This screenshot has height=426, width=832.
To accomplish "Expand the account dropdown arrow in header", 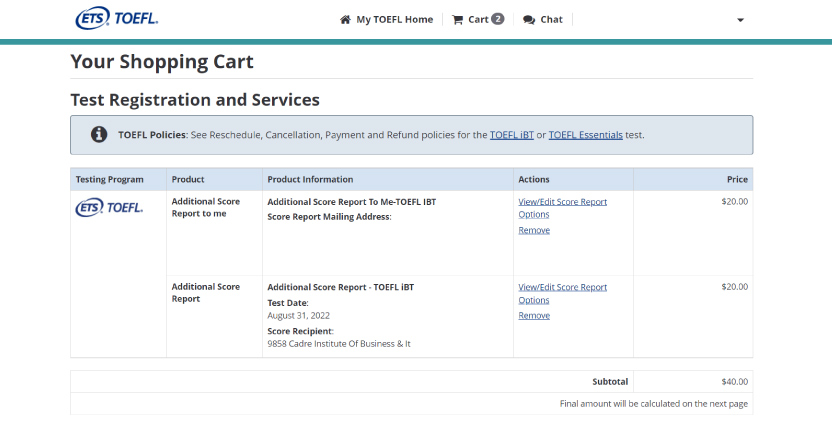I will 741,20.
